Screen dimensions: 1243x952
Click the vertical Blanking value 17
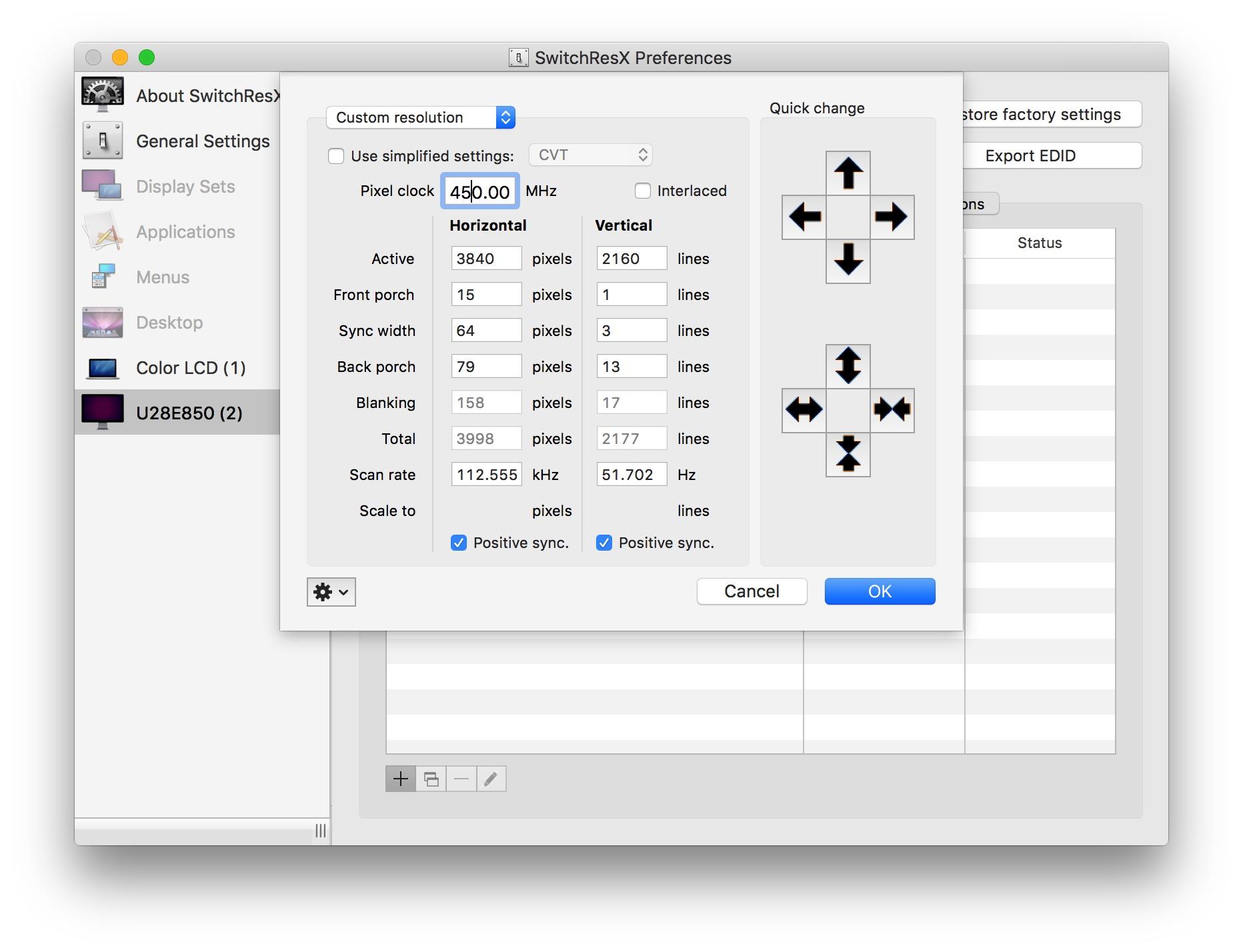632,403
